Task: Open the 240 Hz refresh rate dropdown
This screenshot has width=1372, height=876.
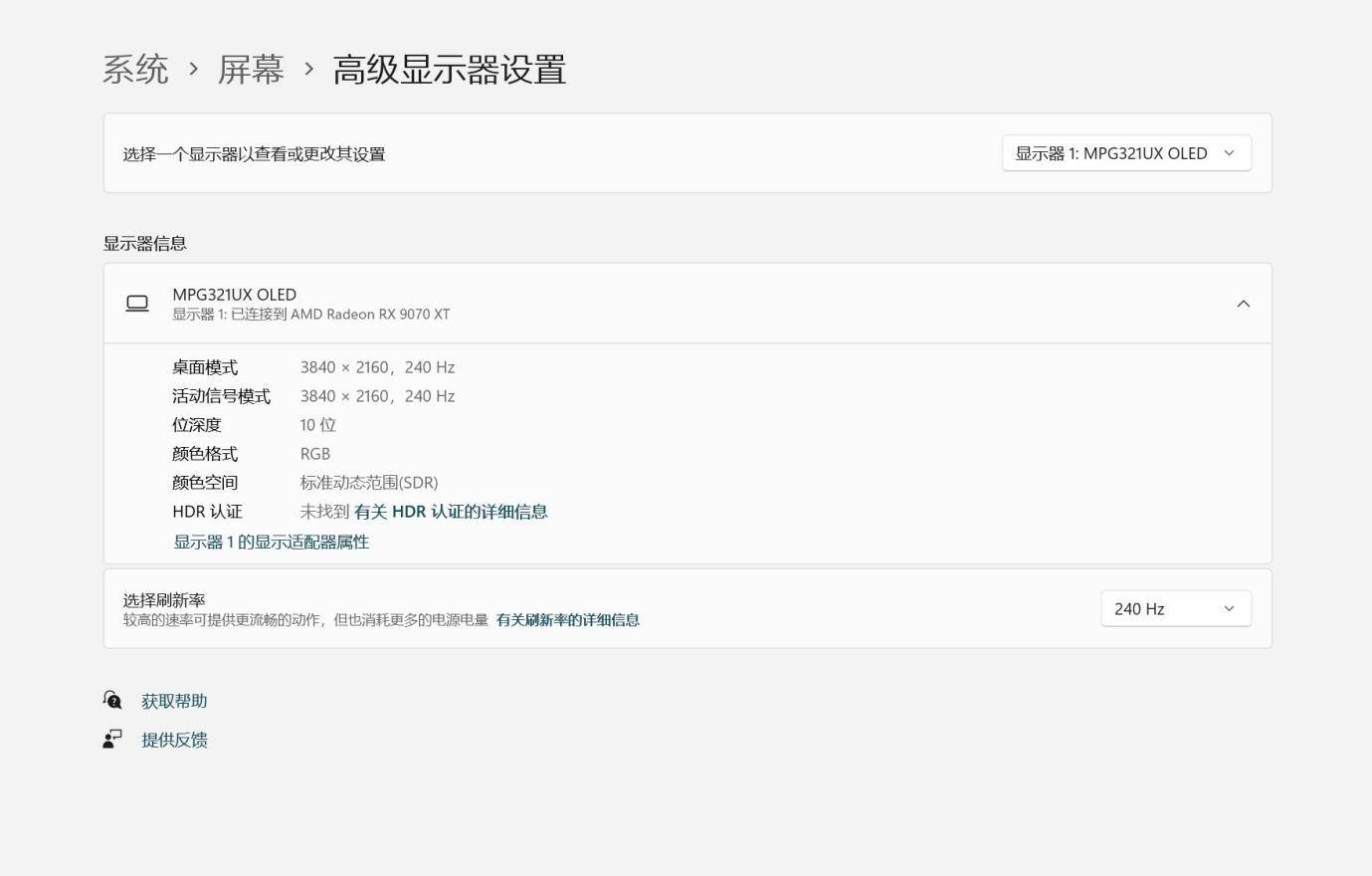Action: [1176, 608]
